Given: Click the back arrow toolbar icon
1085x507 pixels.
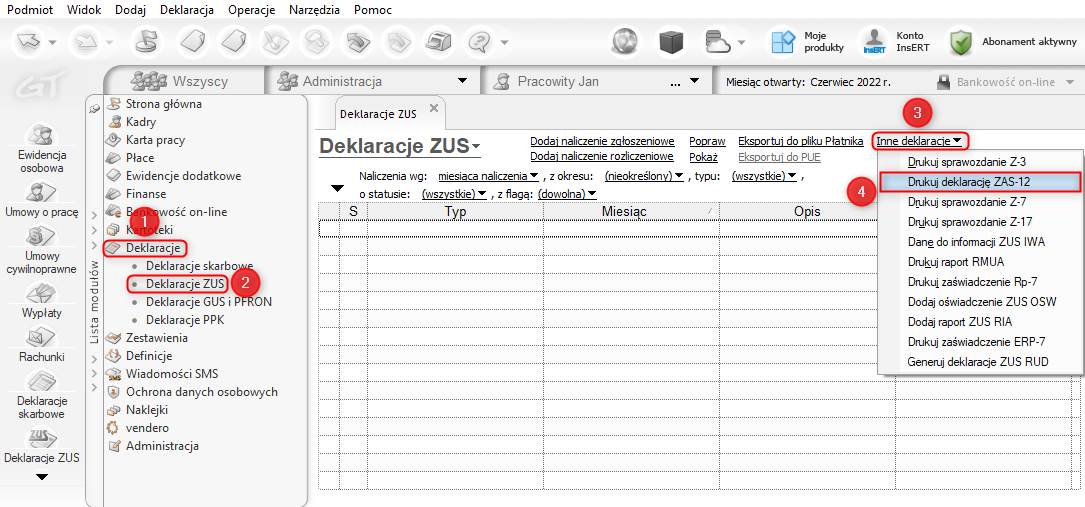Looking at the screenshot, I should click(30, 42).
